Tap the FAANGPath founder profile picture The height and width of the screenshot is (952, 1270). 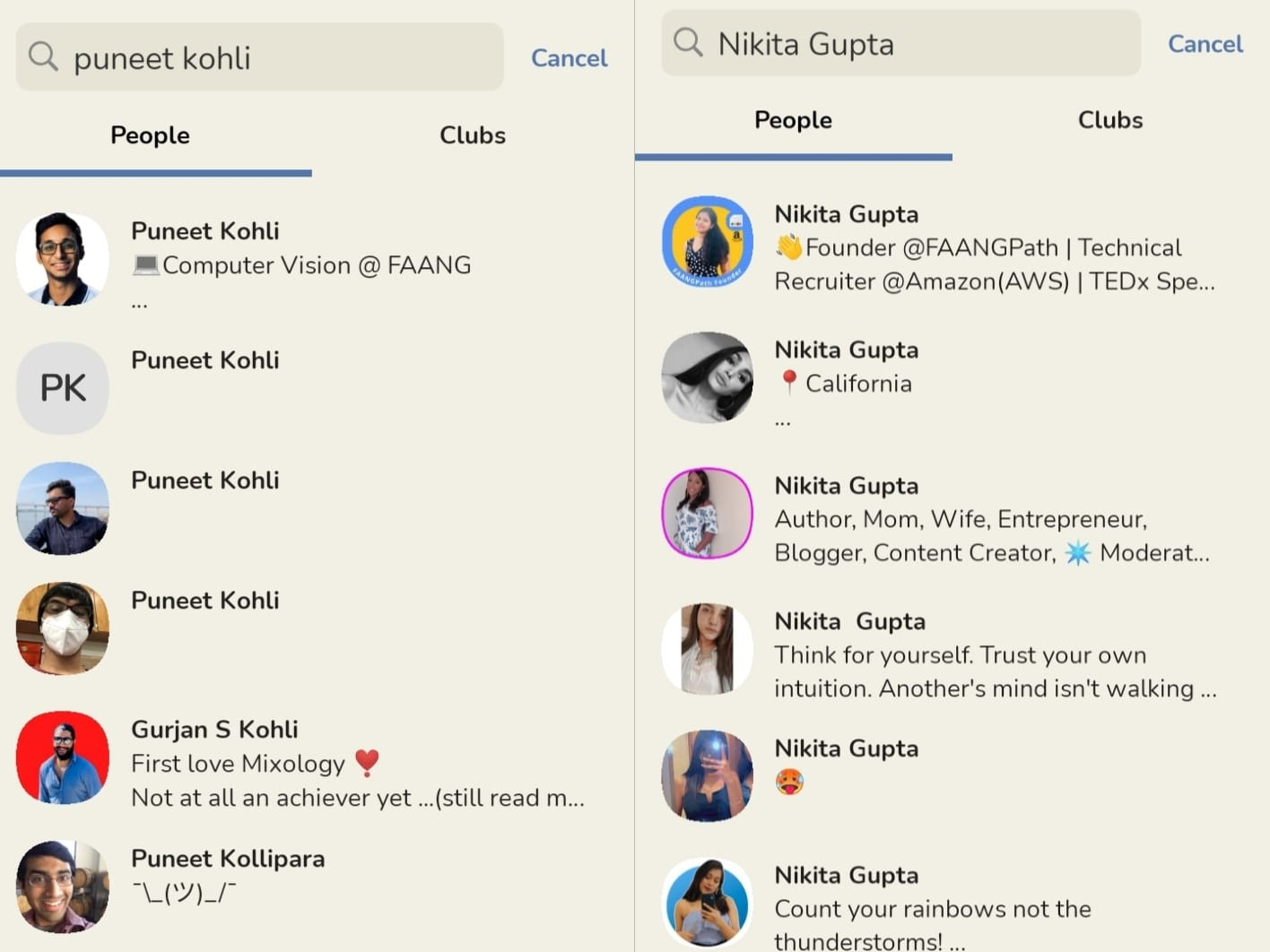(708, 242)
